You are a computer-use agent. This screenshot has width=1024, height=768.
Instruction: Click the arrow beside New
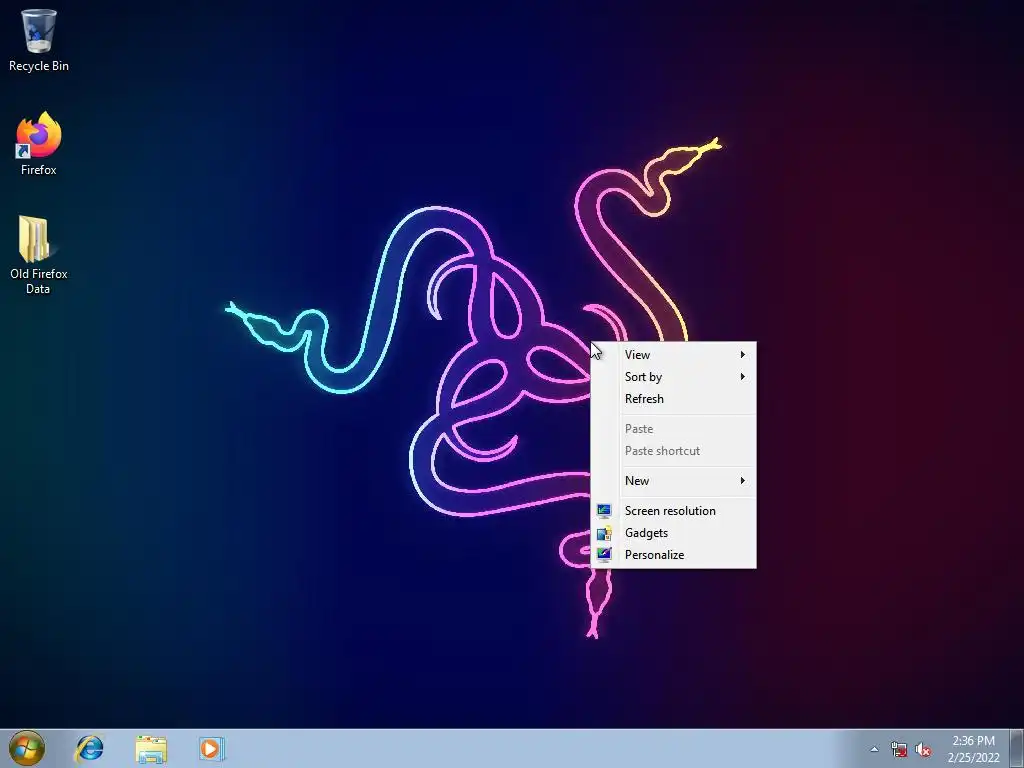point(743,481)
